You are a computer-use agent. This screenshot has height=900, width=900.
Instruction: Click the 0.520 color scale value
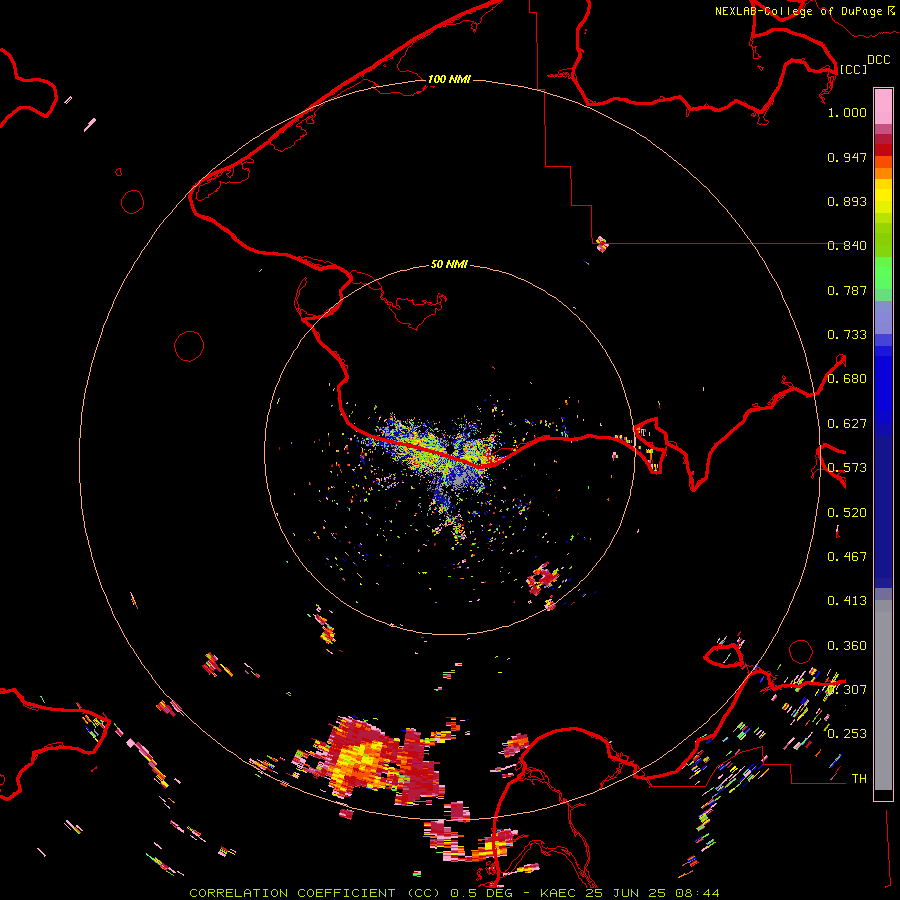(847, 513)
